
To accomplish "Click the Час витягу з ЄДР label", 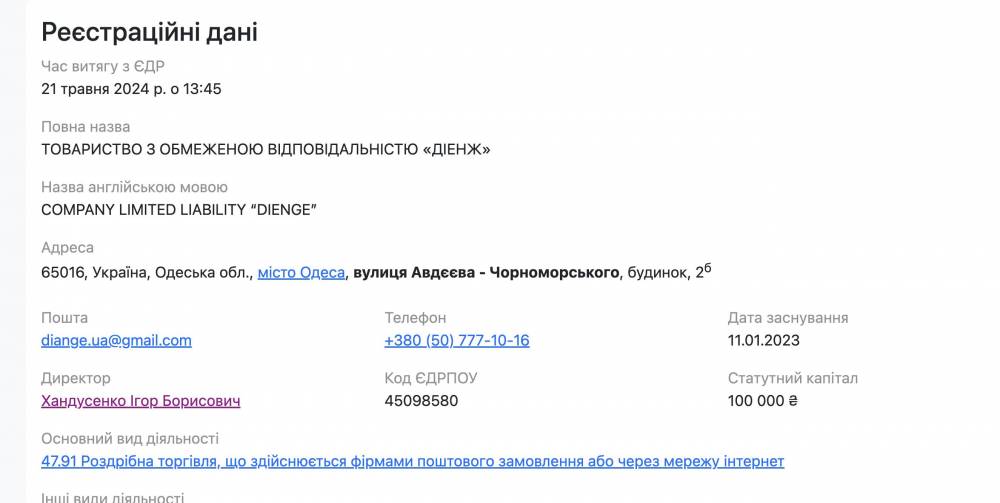I will tap(103, 66).
